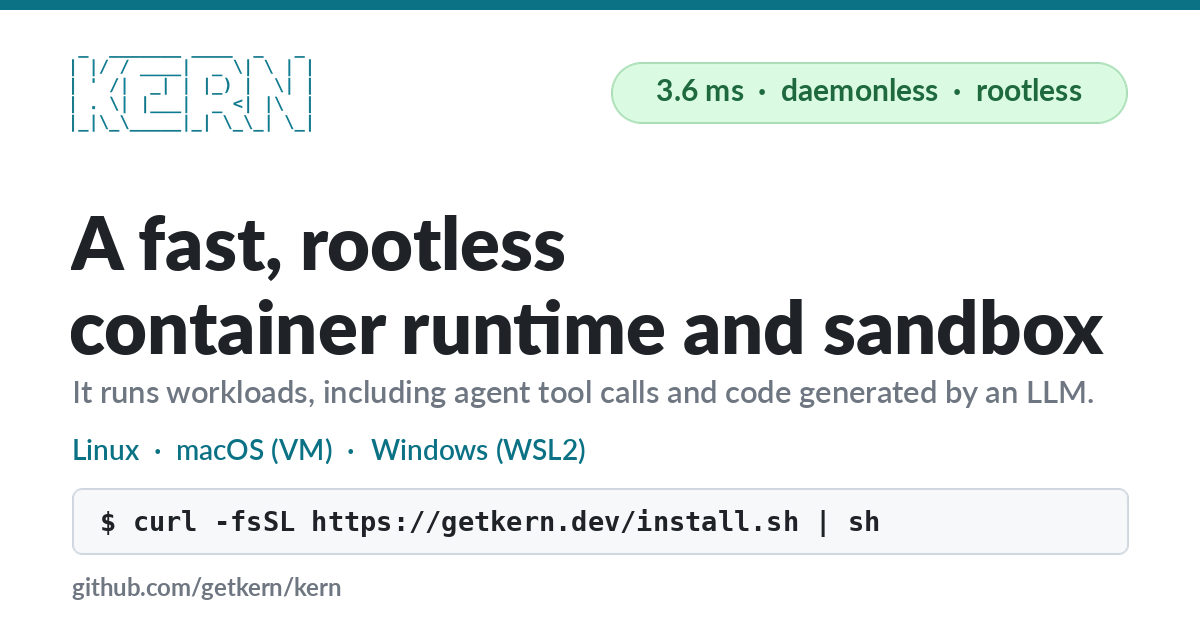This screenshot has height=630, width=1200.
Task: Click the $ prompt symbol in command
Action: pyautogui.click(x=108, y=521)
